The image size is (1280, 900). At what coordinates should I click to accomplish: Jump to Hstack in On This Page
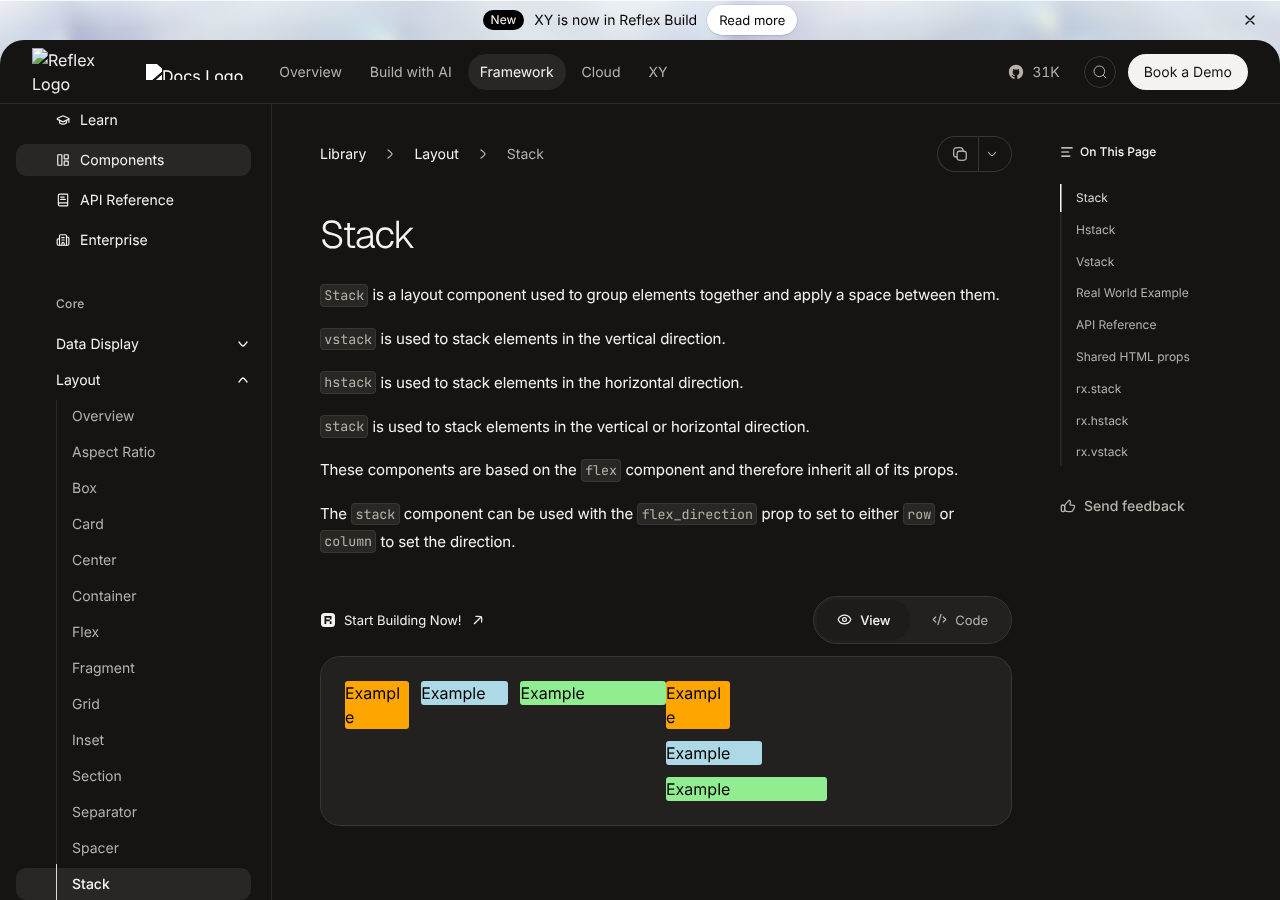click(x=1095, y=230)
